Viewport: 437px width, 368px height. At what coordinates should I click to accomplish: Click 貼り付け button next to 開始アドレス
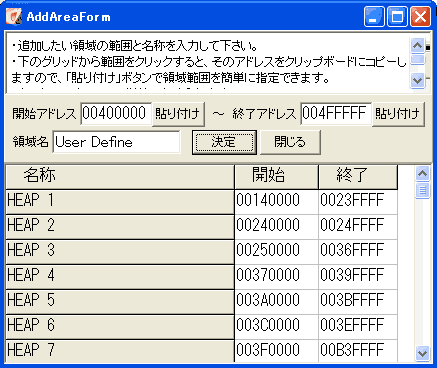(x=178, y=114)
